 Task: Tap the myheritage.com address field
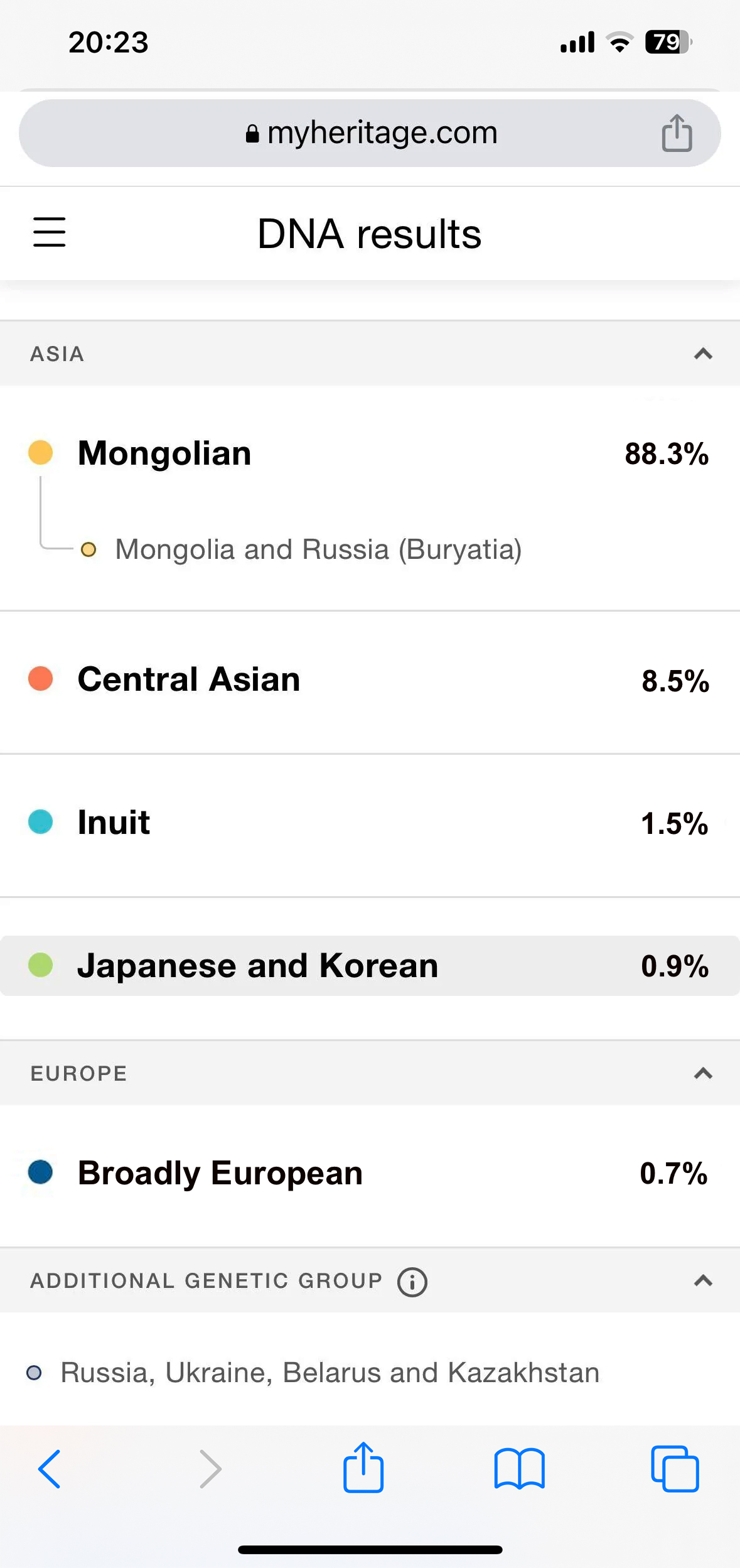tap(370, 133)
